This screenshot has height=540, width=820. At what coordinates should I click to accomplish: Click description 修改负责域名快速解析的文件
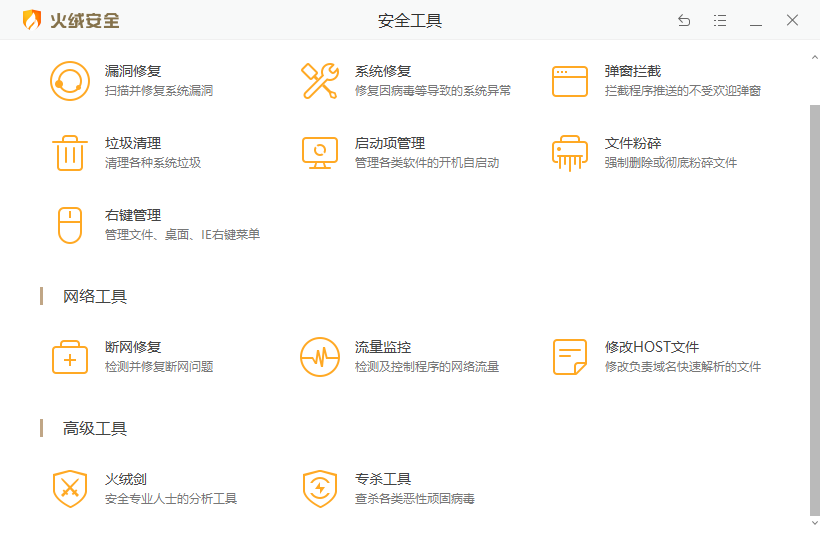pos(683,367)
